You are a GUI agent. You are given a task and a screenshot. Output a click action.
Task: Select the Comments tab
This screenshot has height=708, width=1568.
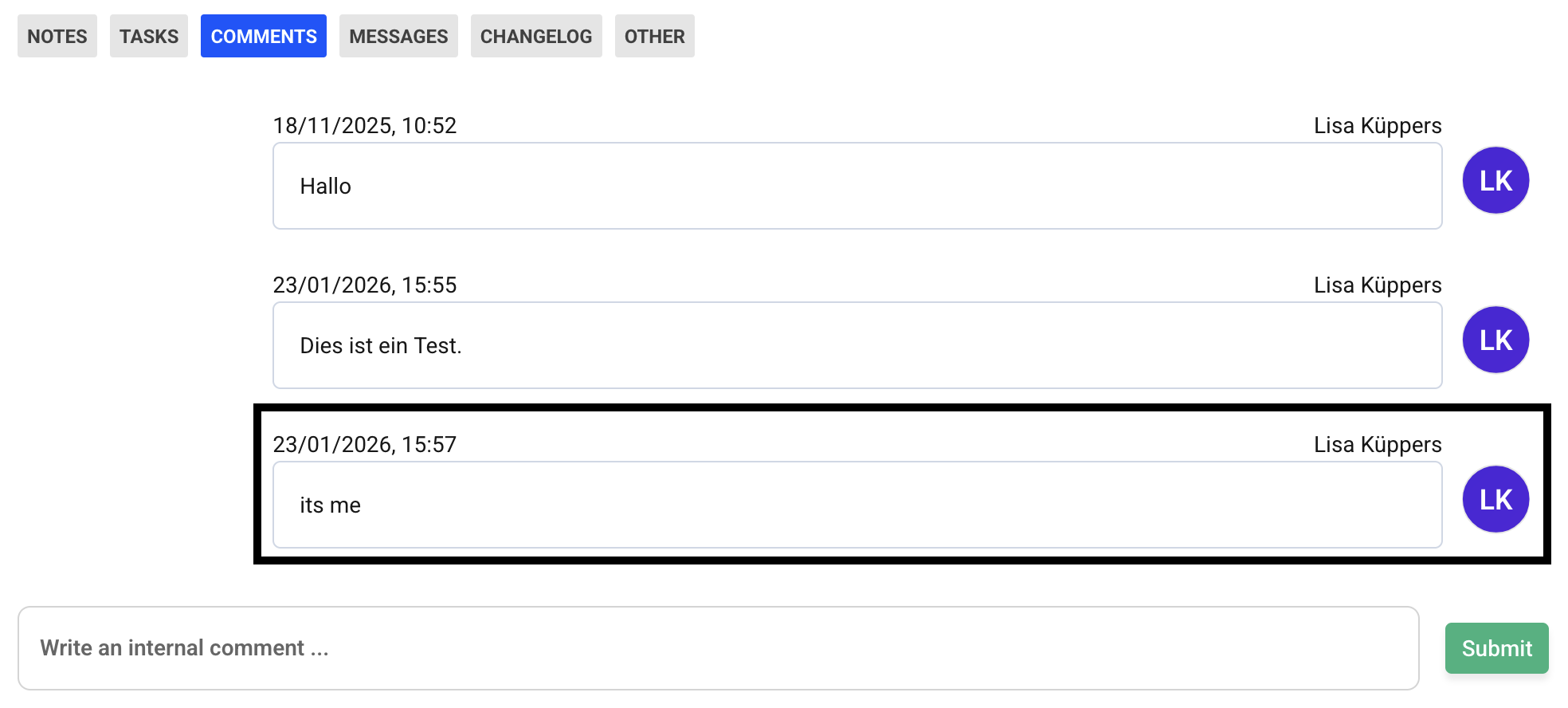264,36
